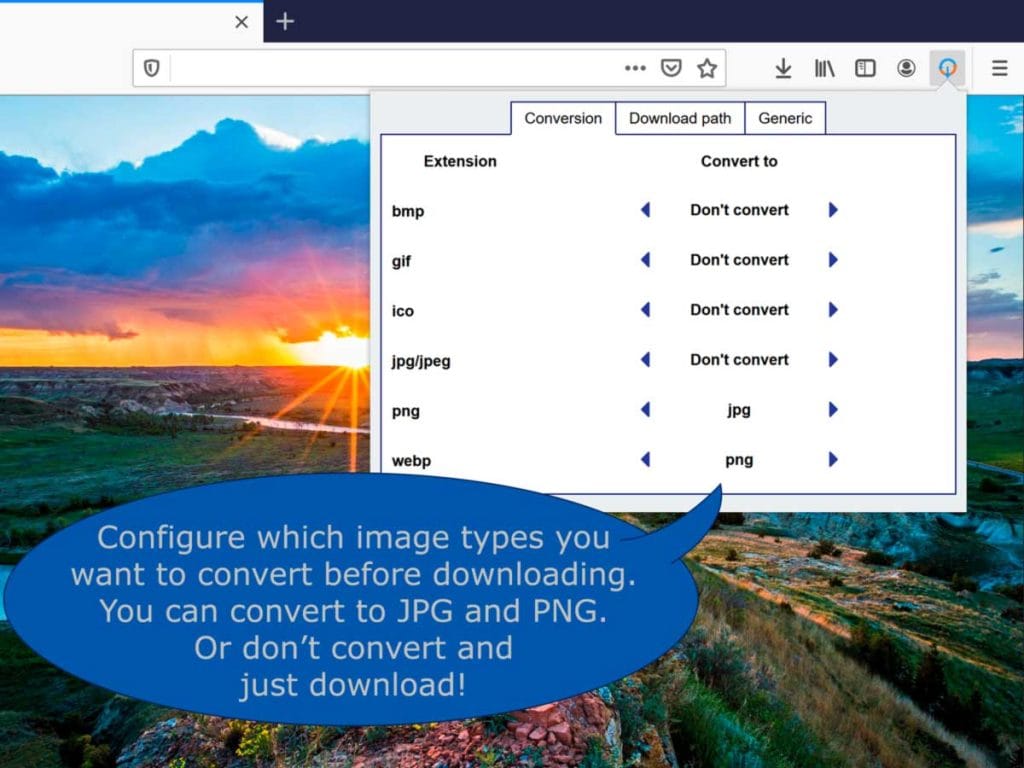This screenshot has height=768, width=1024.
Task: Open the Firefox account icon
Action: click(906, 68)
